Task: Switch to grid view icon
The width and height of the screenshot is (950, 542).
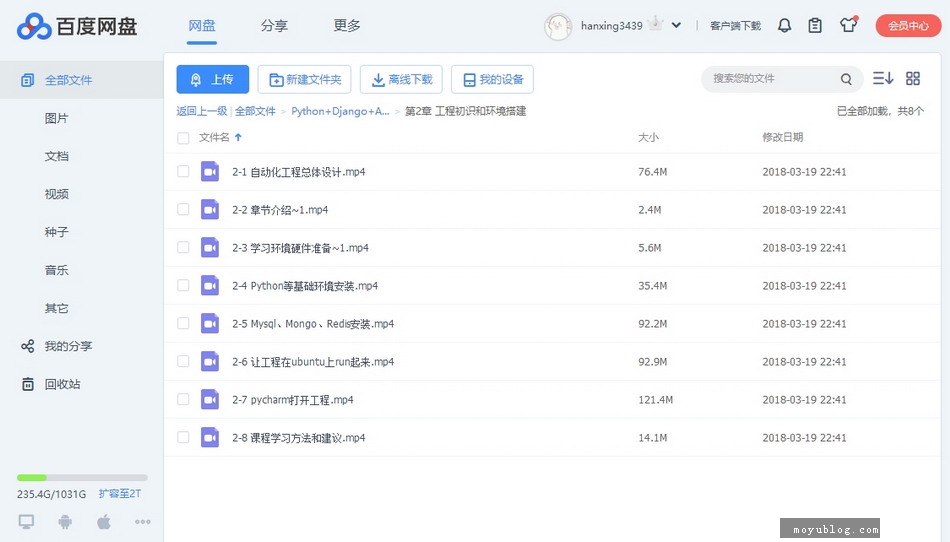Action: pos(912,78)
